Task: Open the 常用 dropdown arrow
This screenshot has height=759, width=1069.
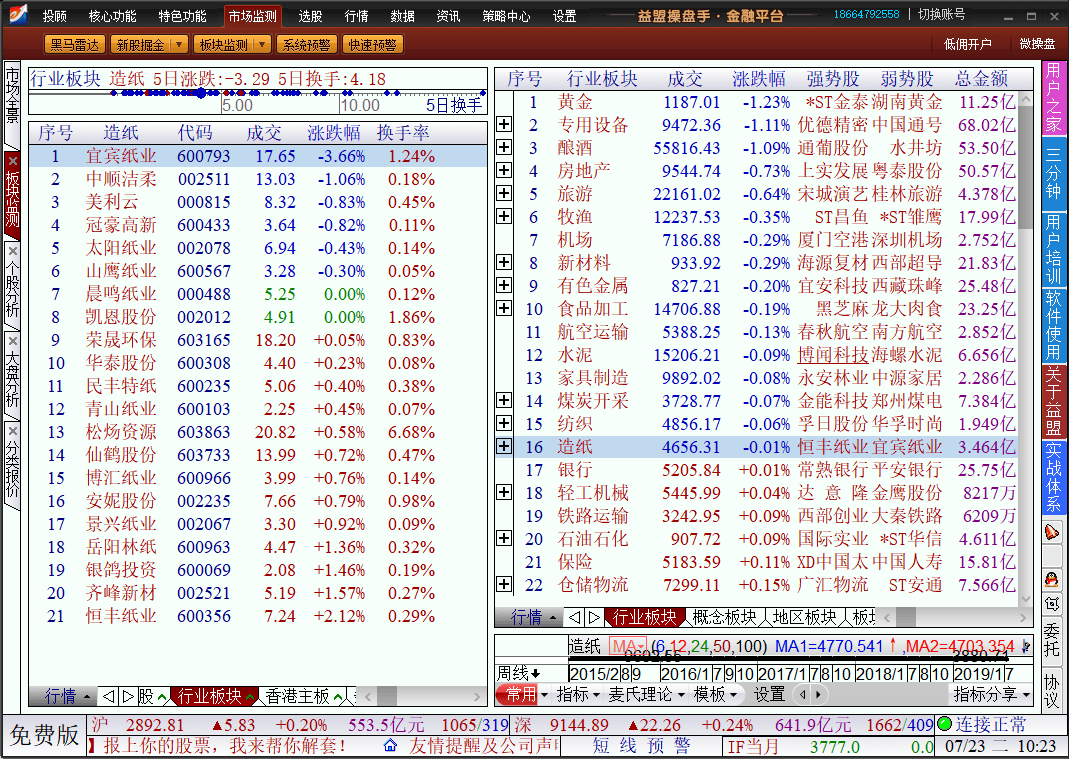Action: point(544,695)
